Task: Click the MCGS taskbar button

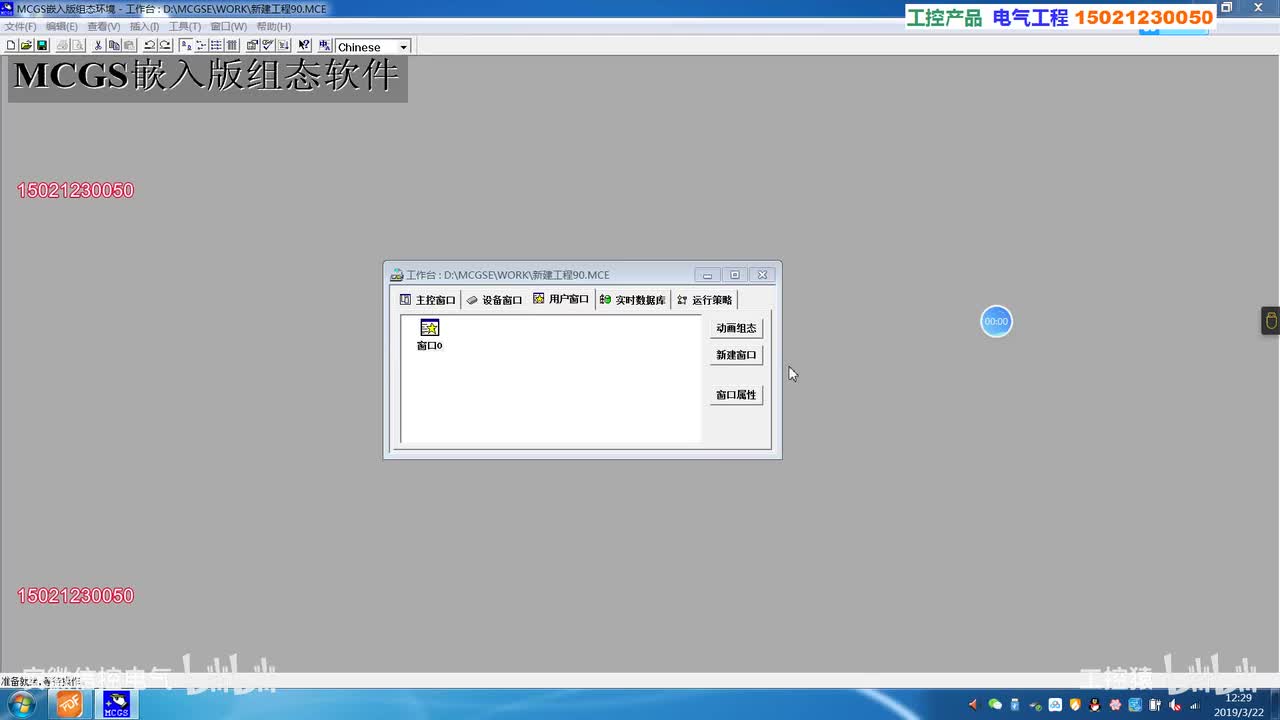Action: [x=117, y=704]
